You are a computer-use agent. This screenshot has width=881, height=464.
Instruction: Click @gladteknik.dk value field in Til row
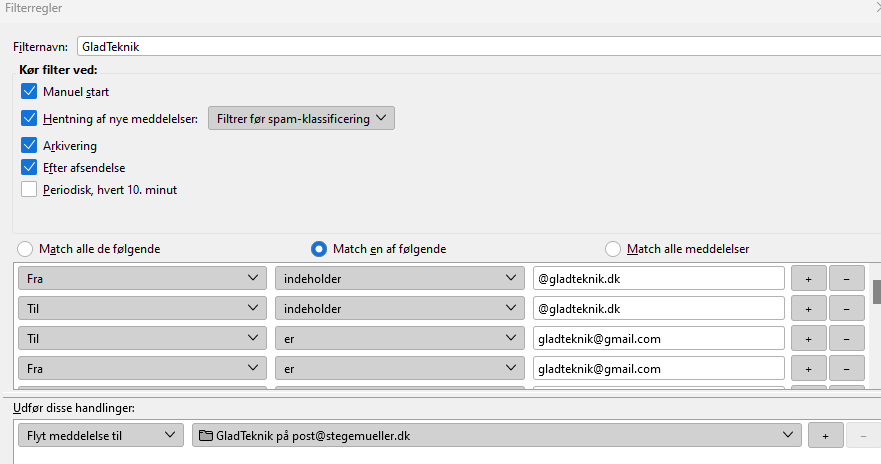(x=659, y=308)
